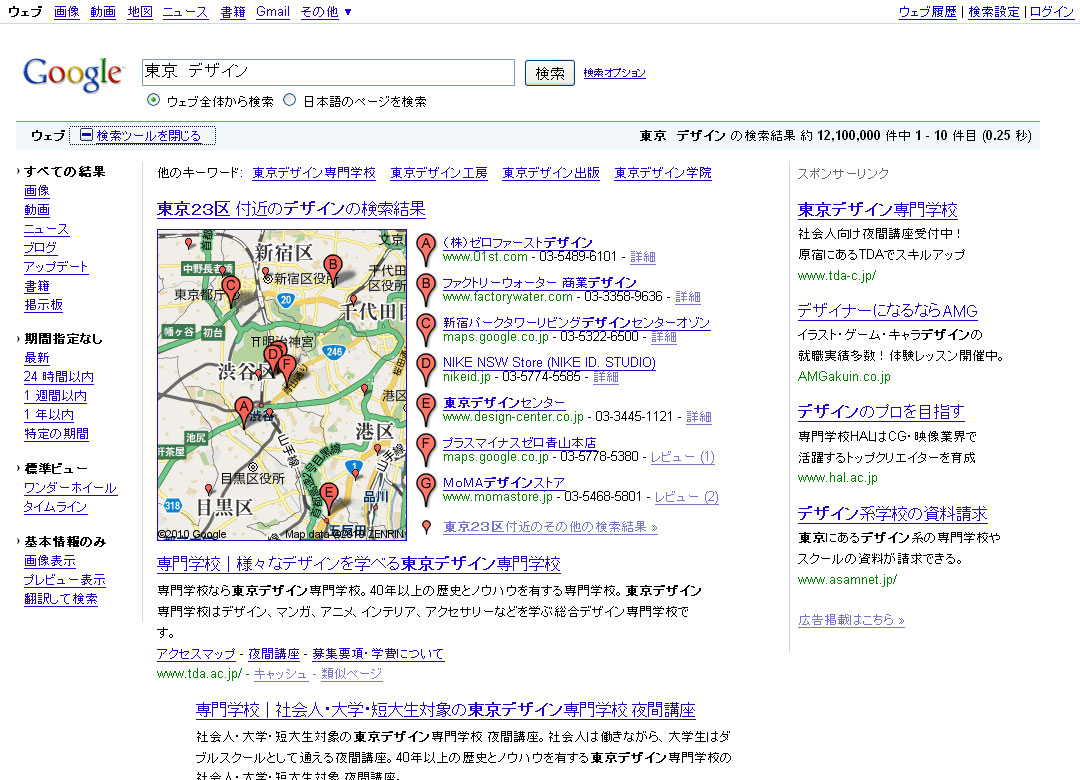Switch to 画像 in left sidebar
This screenshot has height=780, width=1080.
[37, 191]
